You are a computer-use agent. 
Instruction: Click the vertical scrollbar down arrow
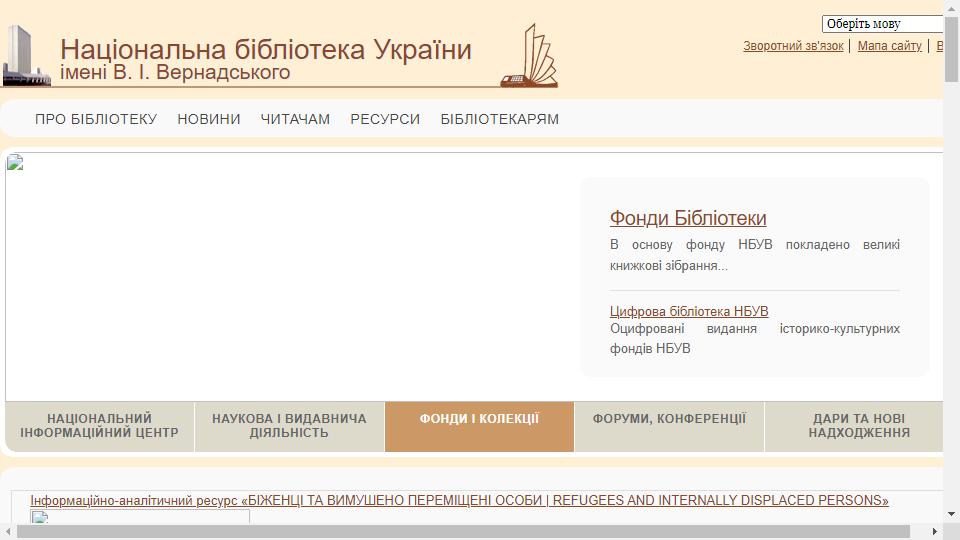pyautogui.click(x=951, y=514)
